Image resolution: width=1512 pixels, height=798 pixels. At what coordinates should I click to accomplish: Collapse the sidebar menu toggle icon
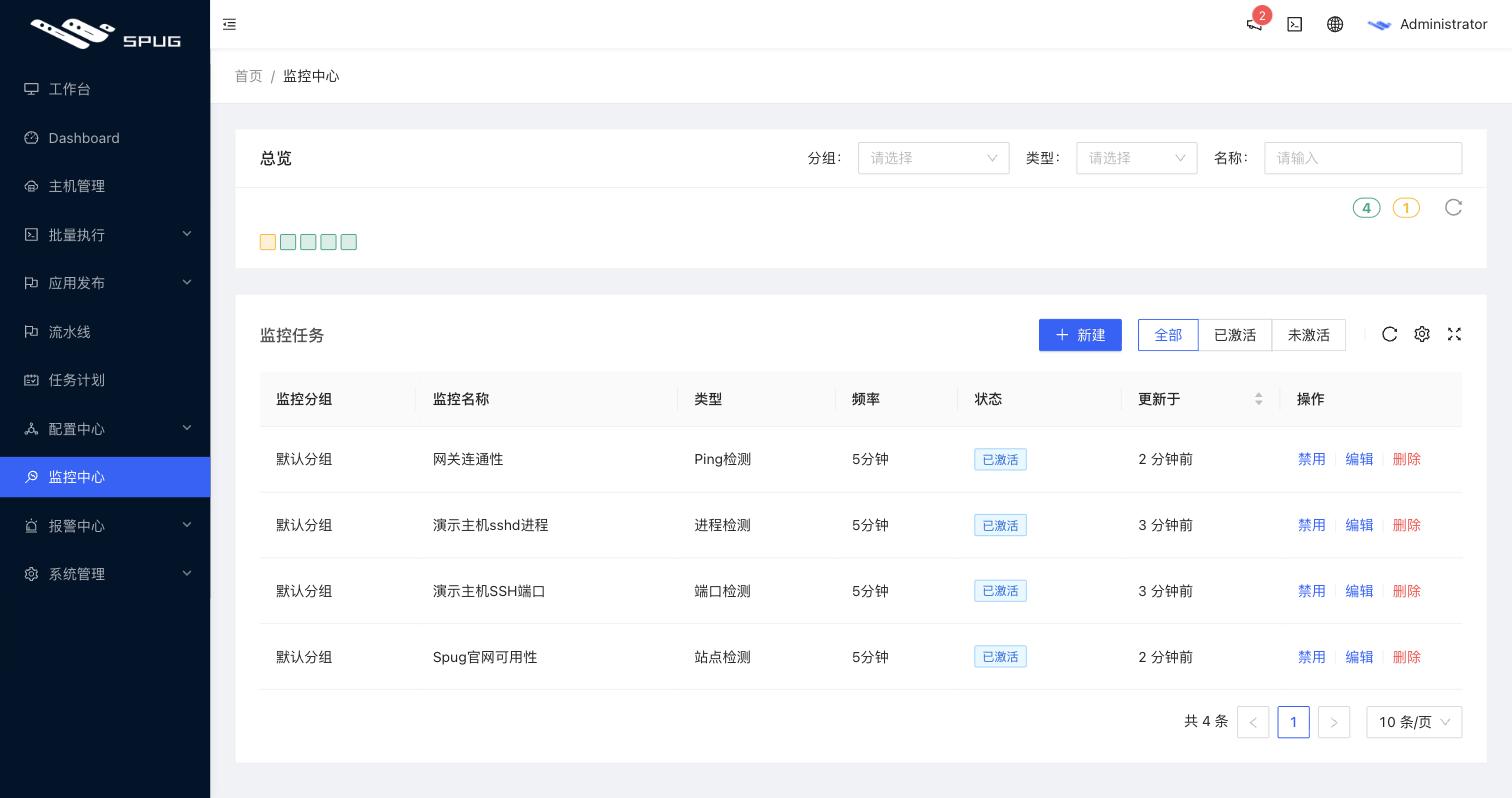(x=229, y=24)
